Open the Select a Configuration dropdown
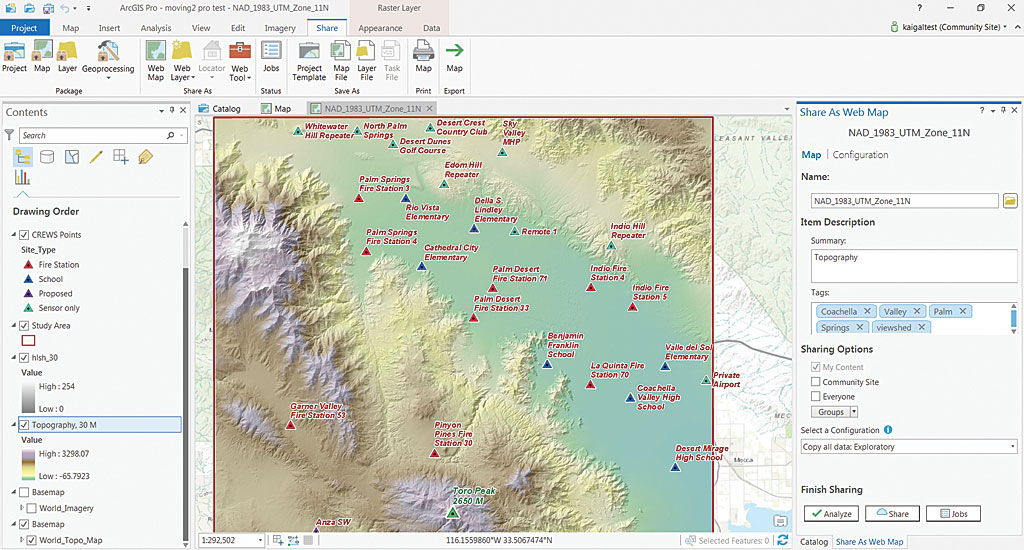 (x=909, y=447)
